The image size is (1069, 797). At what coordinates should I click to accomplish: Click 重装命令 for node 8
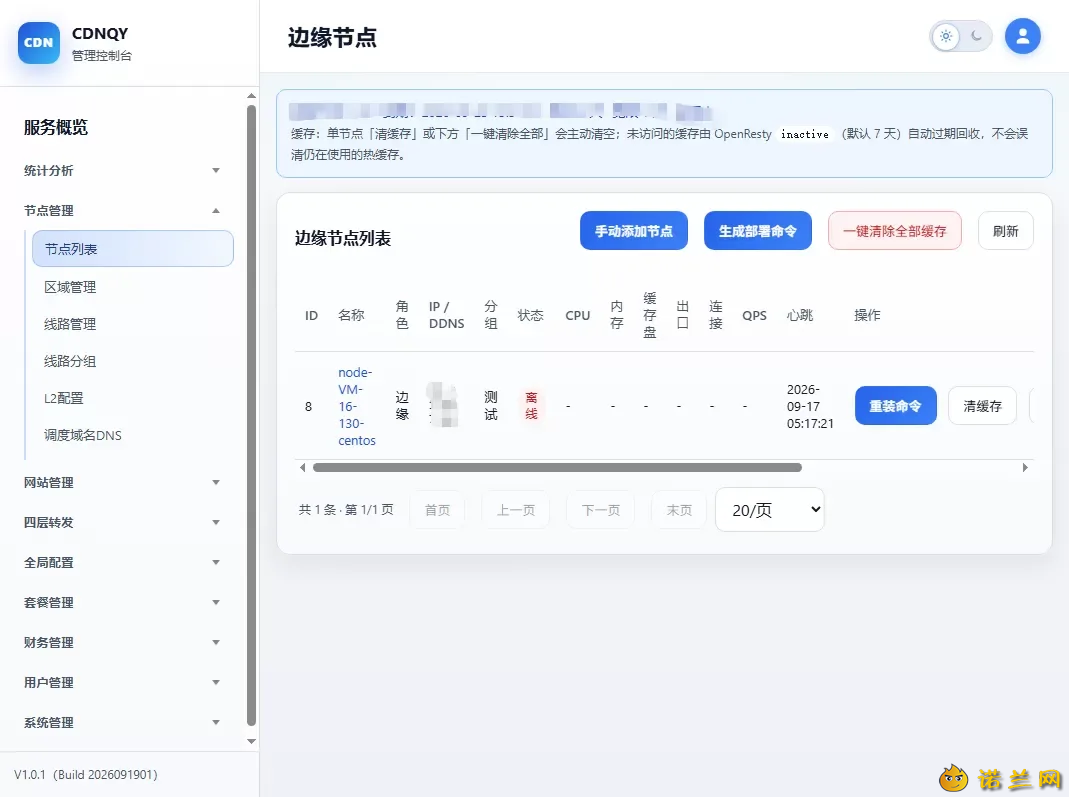coord(896,406)
